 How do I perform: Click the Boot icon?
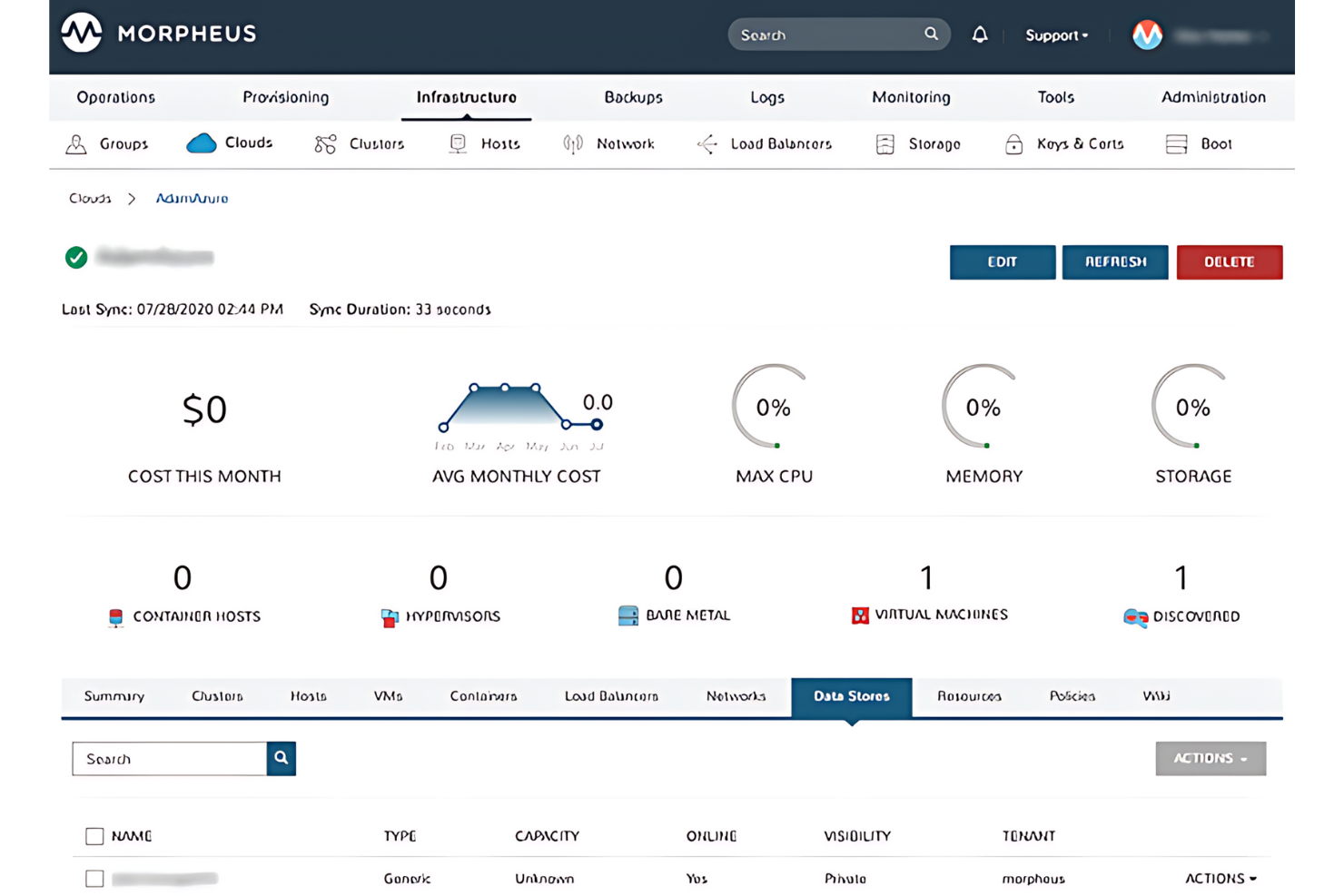[1177, 144]
